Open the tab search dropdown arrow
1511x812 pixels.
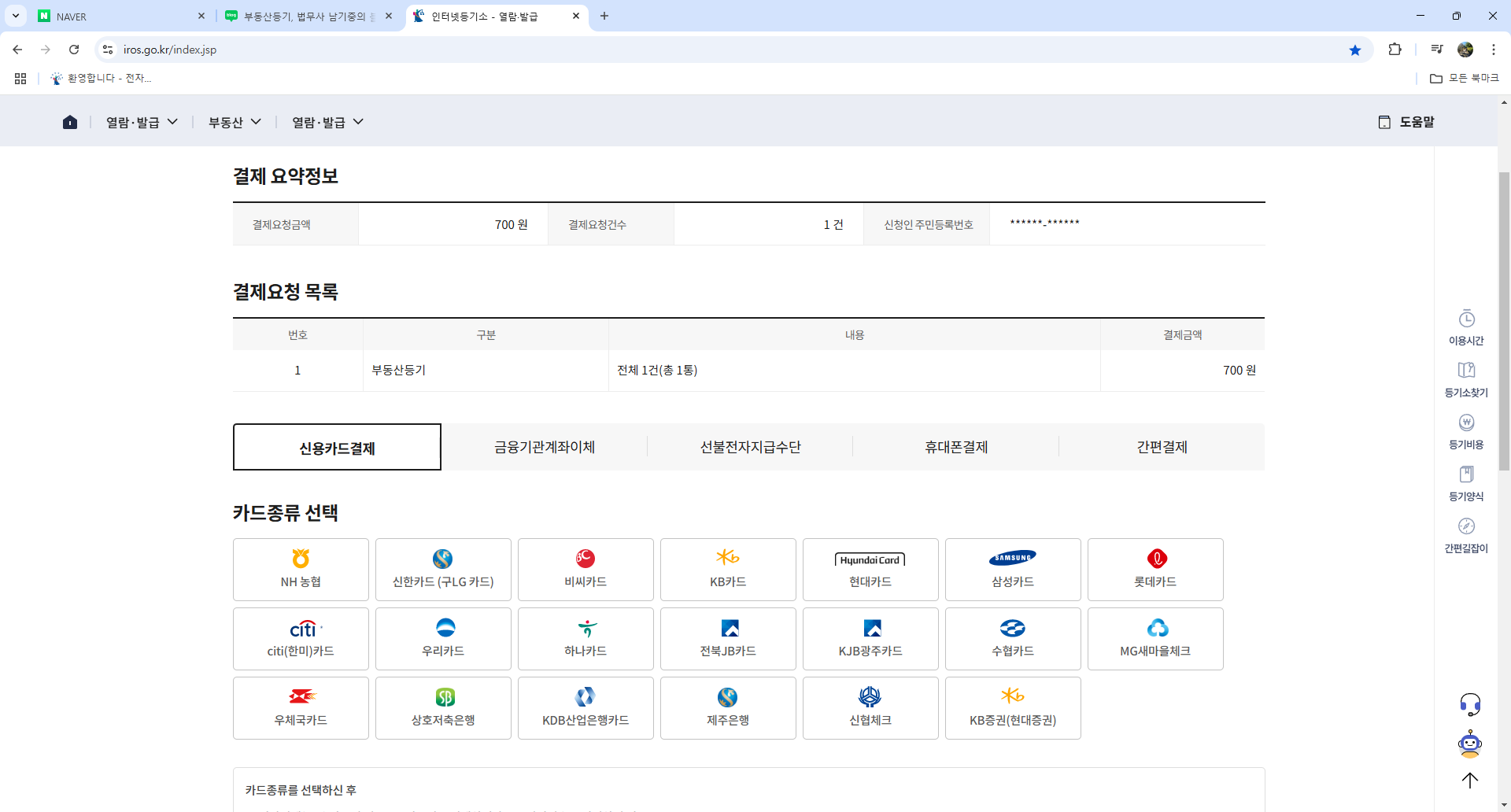coord(16,16)
